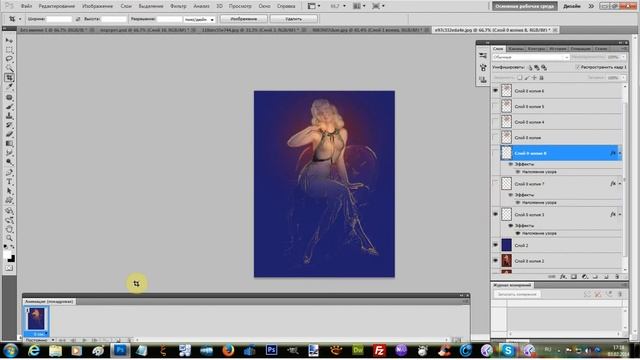Open the layer opacity dropdown
This screenshot has height=360, width=640.
[623, 58]
